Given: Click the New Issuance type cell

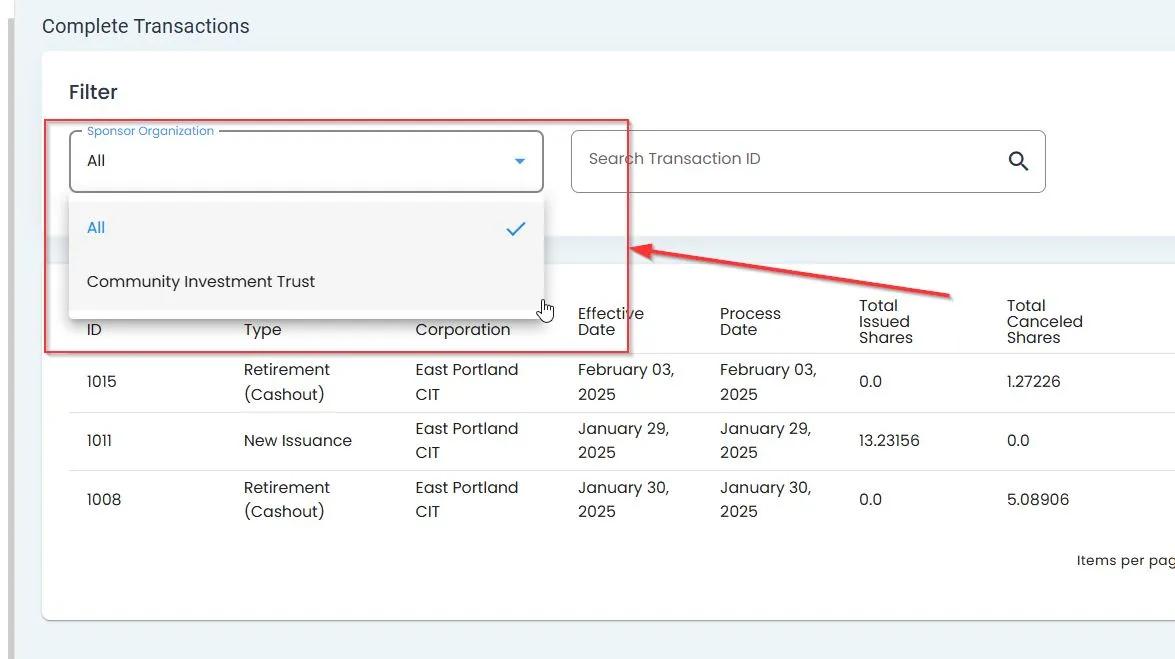Looking at the screenshot, I should tap(298, 441).
